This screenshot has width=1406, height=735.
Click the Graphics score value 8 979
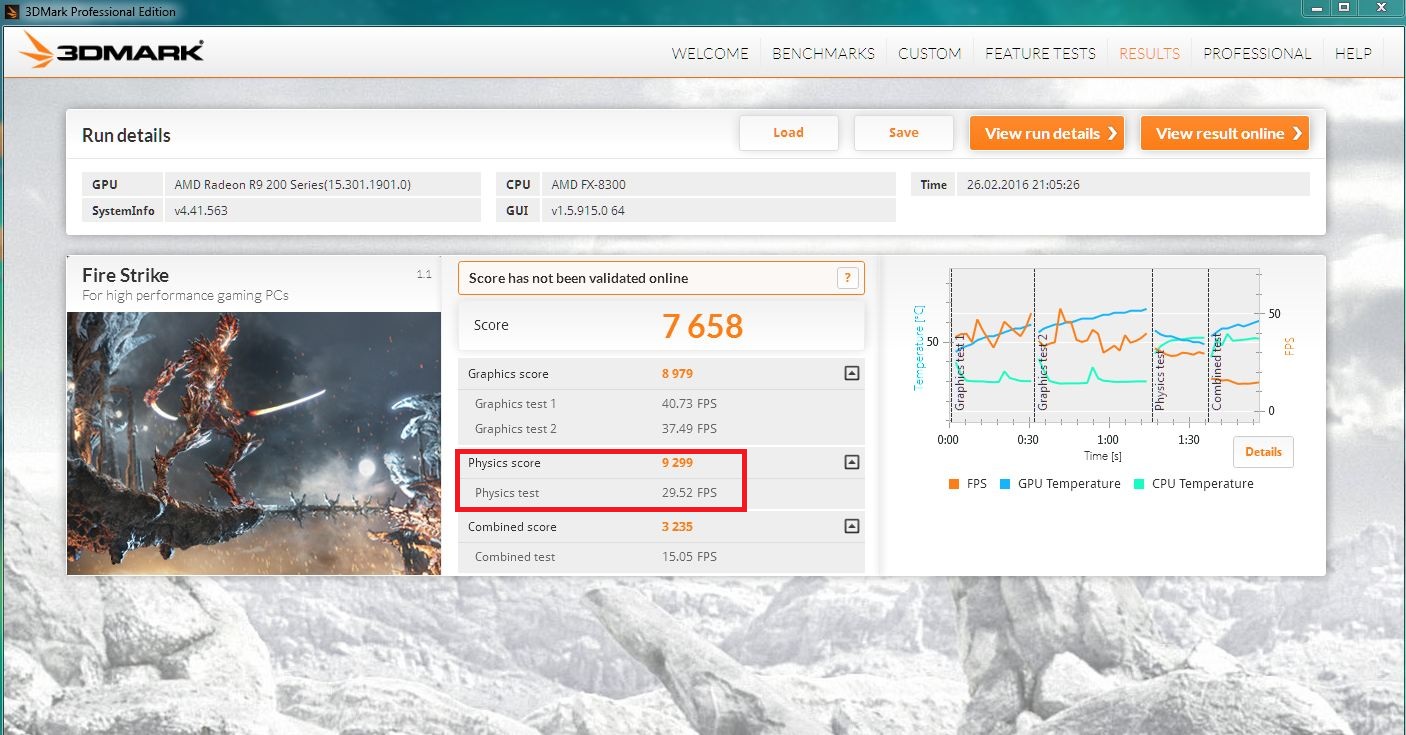(x=677, y=374)
